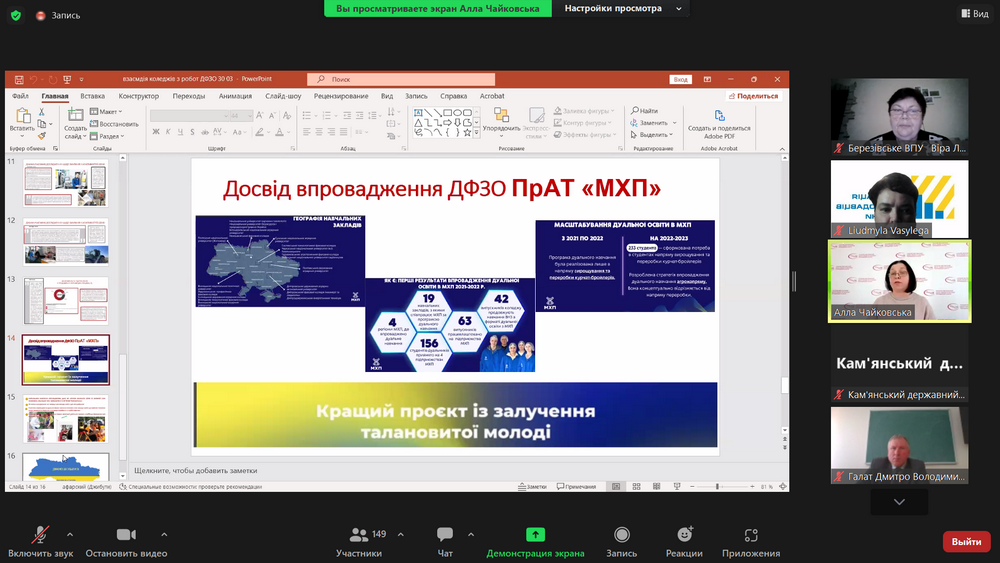The height and width of the screenshot is (563, 1000).
Task: Switch to Слайд-шоу ribbon tab
Action: [283, 96]
